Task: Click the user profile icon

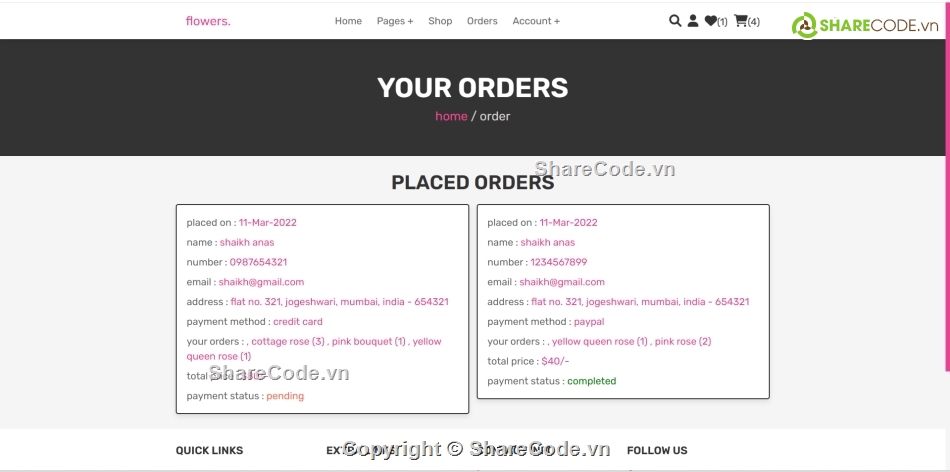Action: (693, 20)
